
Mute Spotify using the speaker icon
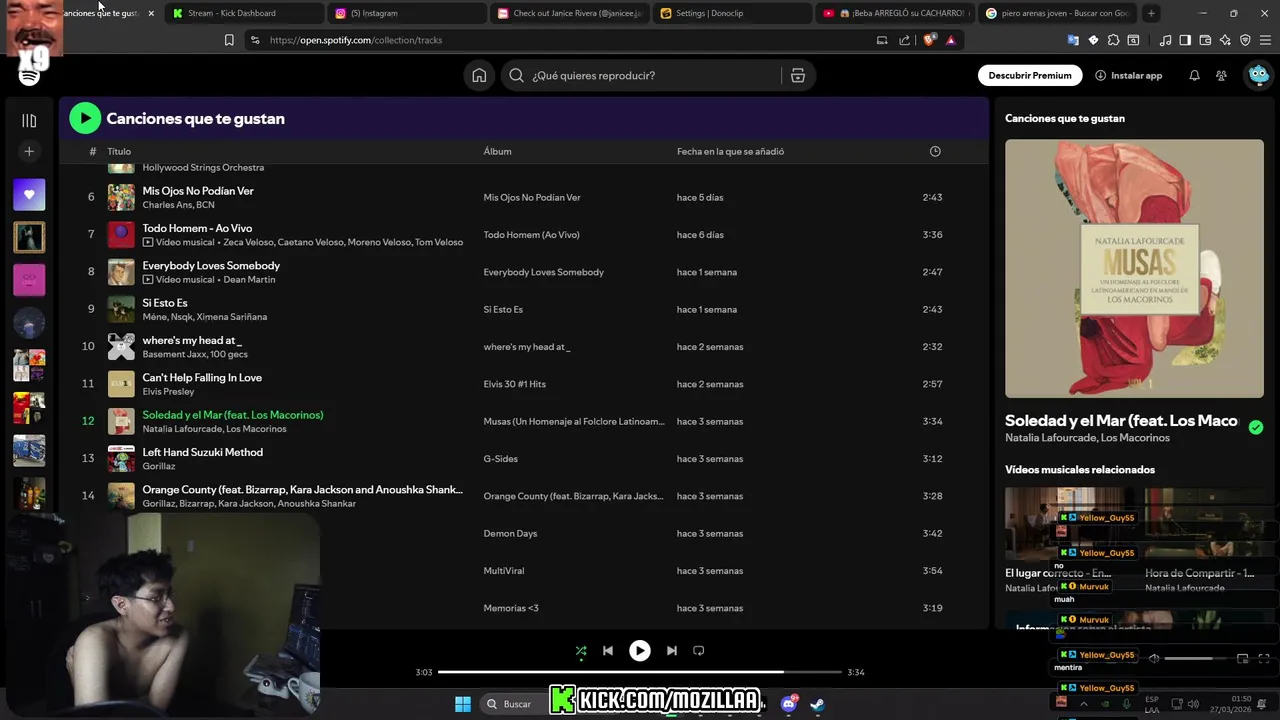[x=1154, y=658]
